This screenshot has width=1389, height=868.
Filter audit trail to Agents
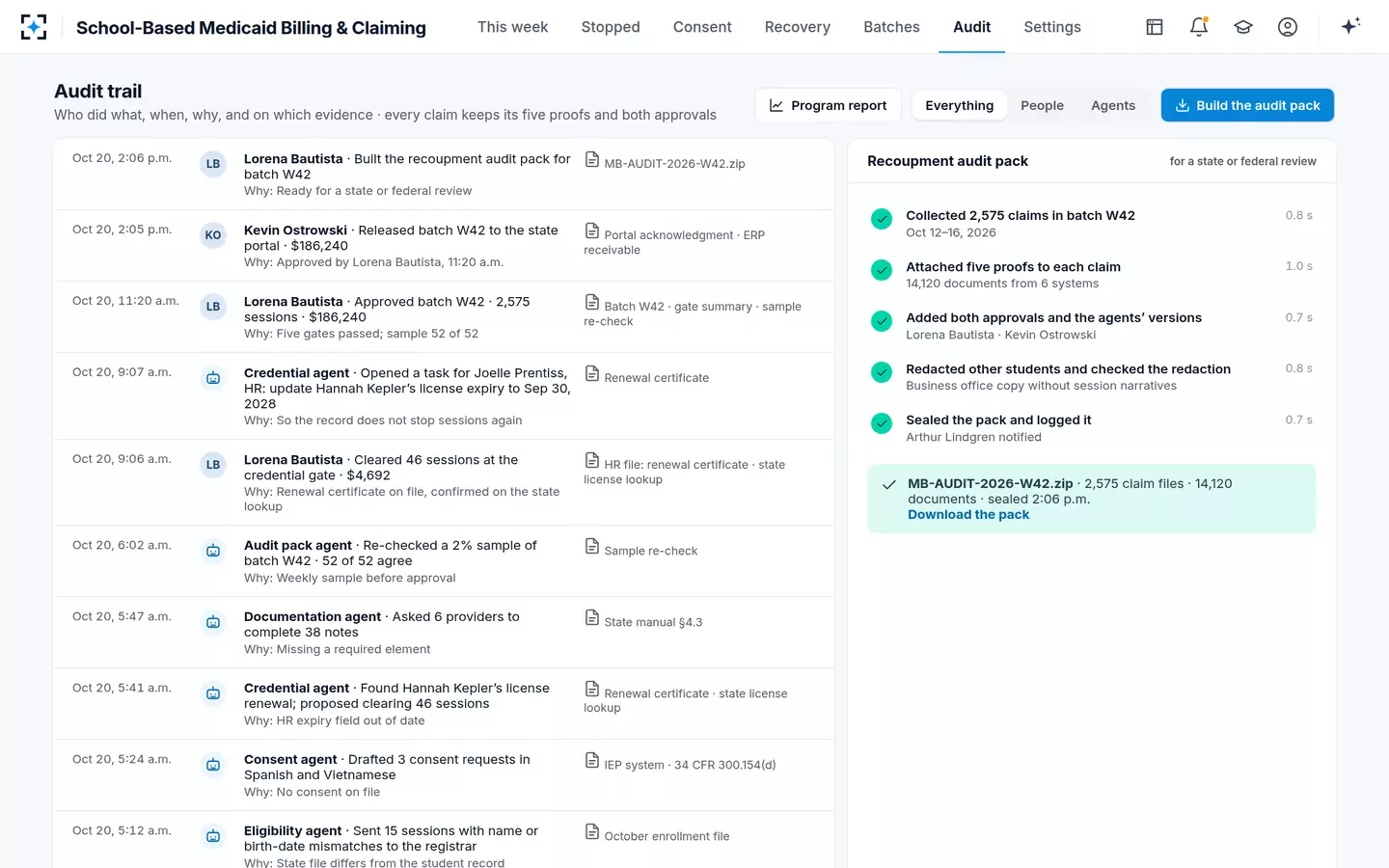(1113, 106)
